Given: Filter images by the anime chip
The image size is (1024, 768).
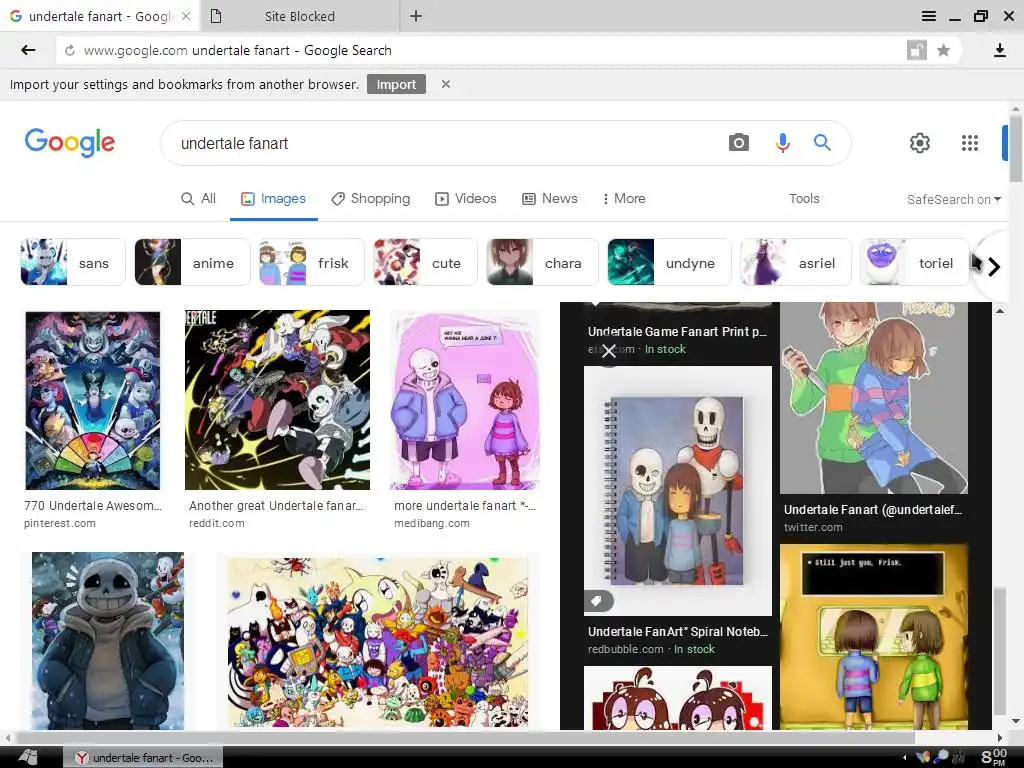Looking at the screenshot, I should click(192, 263).
